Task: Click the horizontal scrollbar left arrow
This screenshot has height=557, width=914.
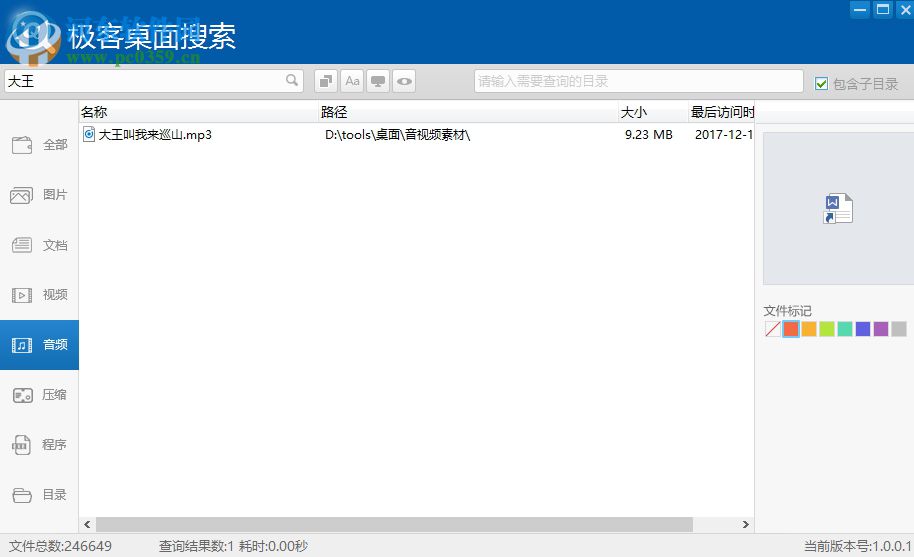Action: [x=87, y=524]
